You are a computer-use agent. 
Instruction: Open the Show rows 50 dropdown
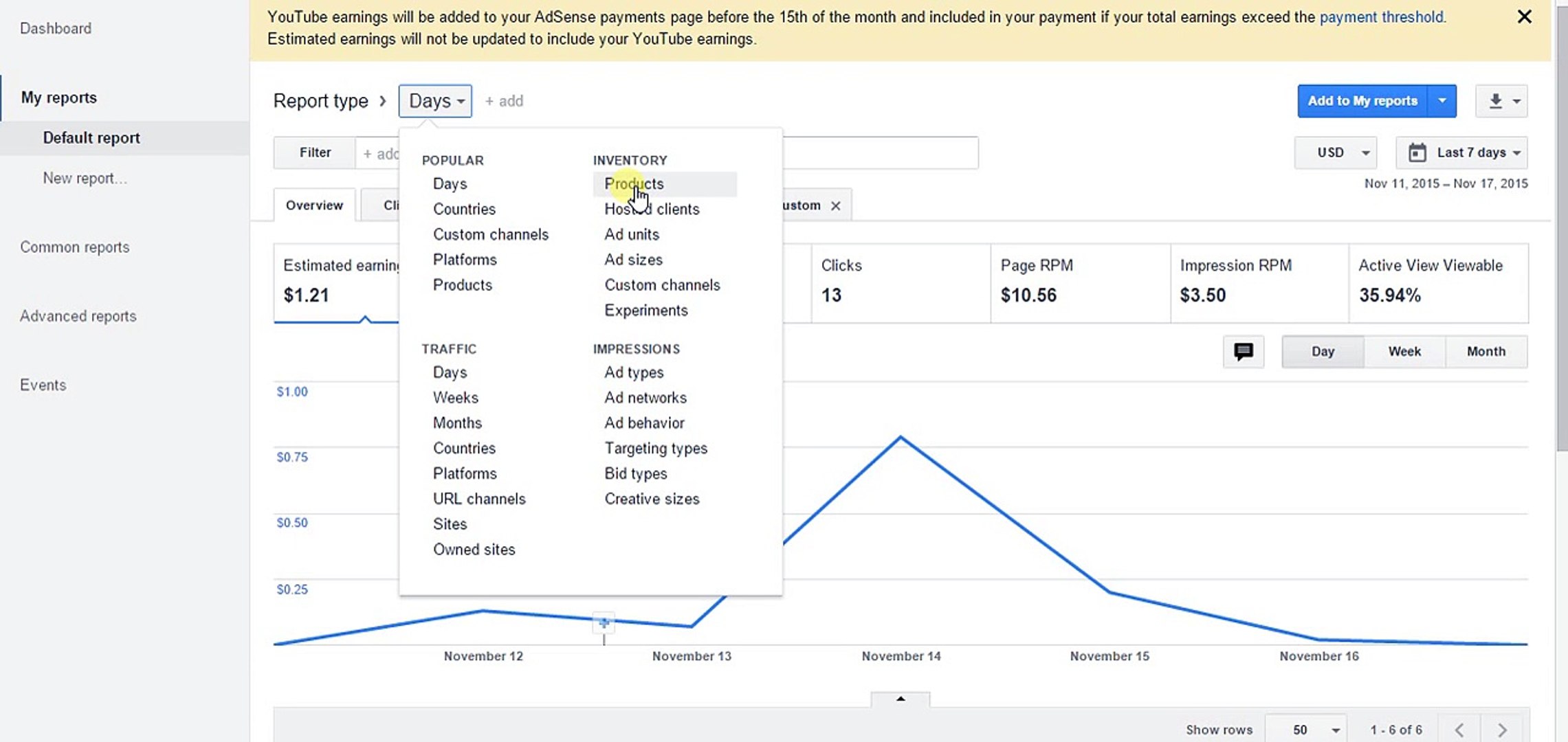(x=1305, y=730)
